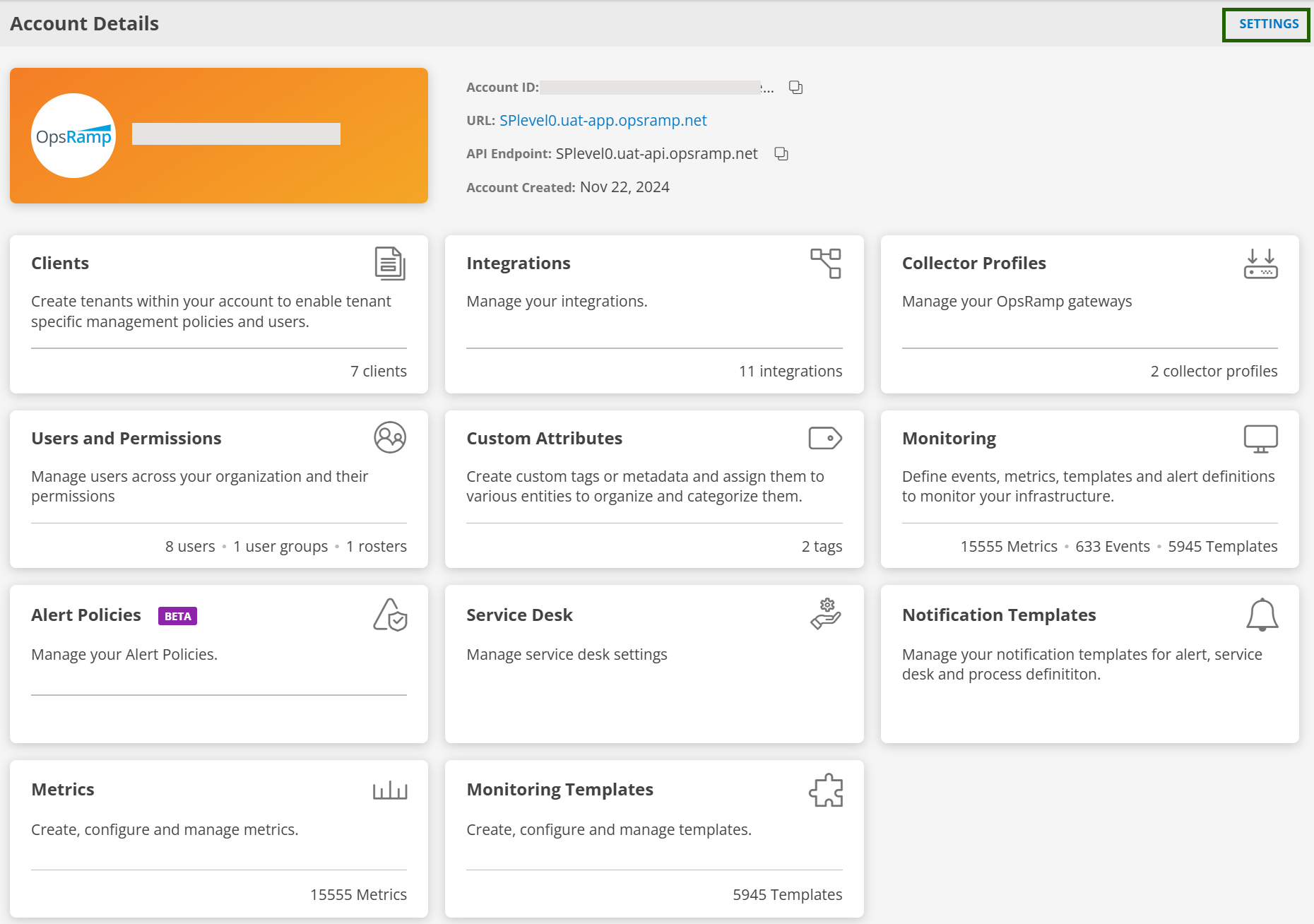Click the Notification Templates description text
Viewport: 1314px width, 924px height.
(x=1082, y=665)
